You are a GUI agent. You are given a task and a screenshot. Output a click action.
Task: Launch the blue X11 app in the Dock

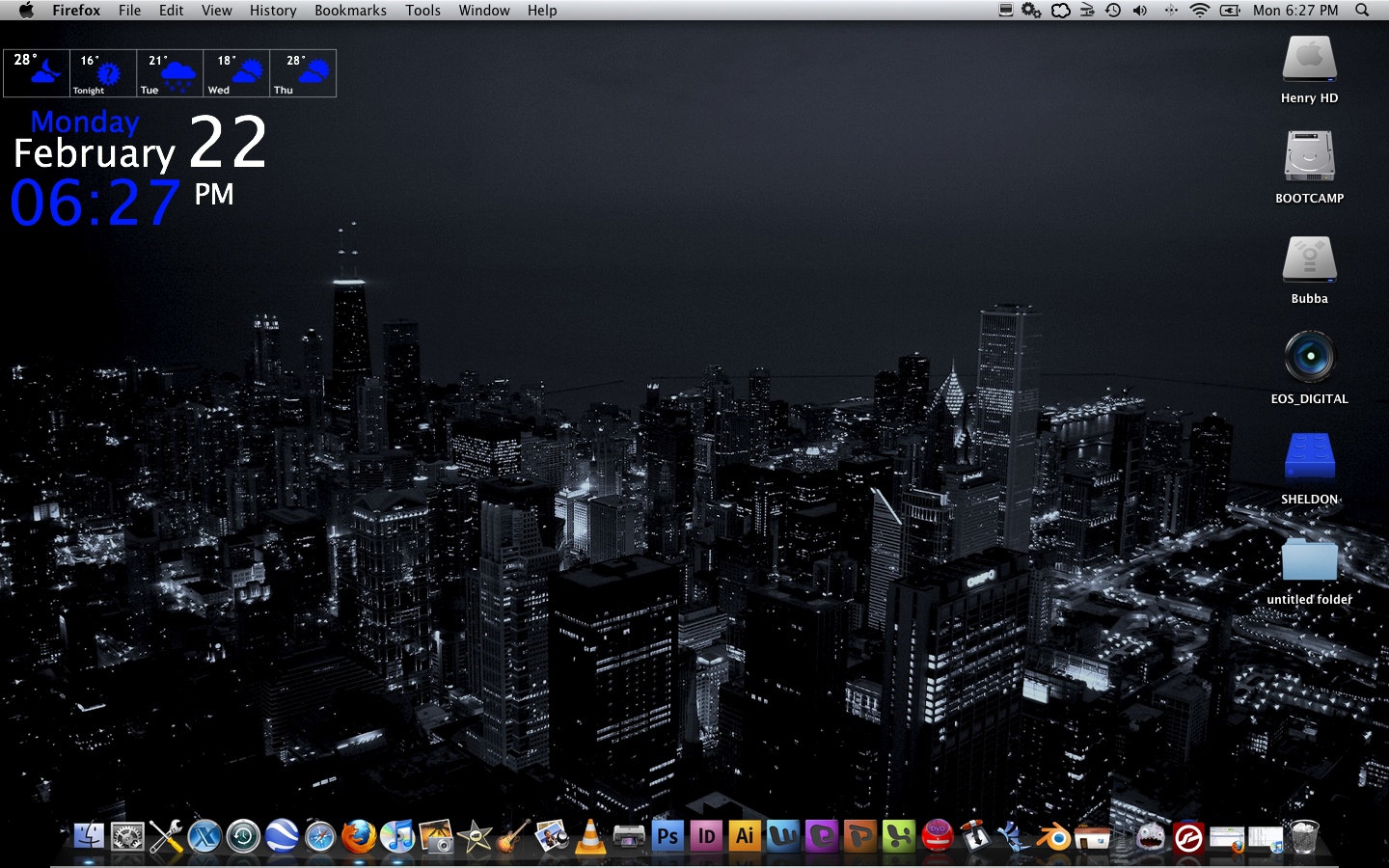[204, 836]
